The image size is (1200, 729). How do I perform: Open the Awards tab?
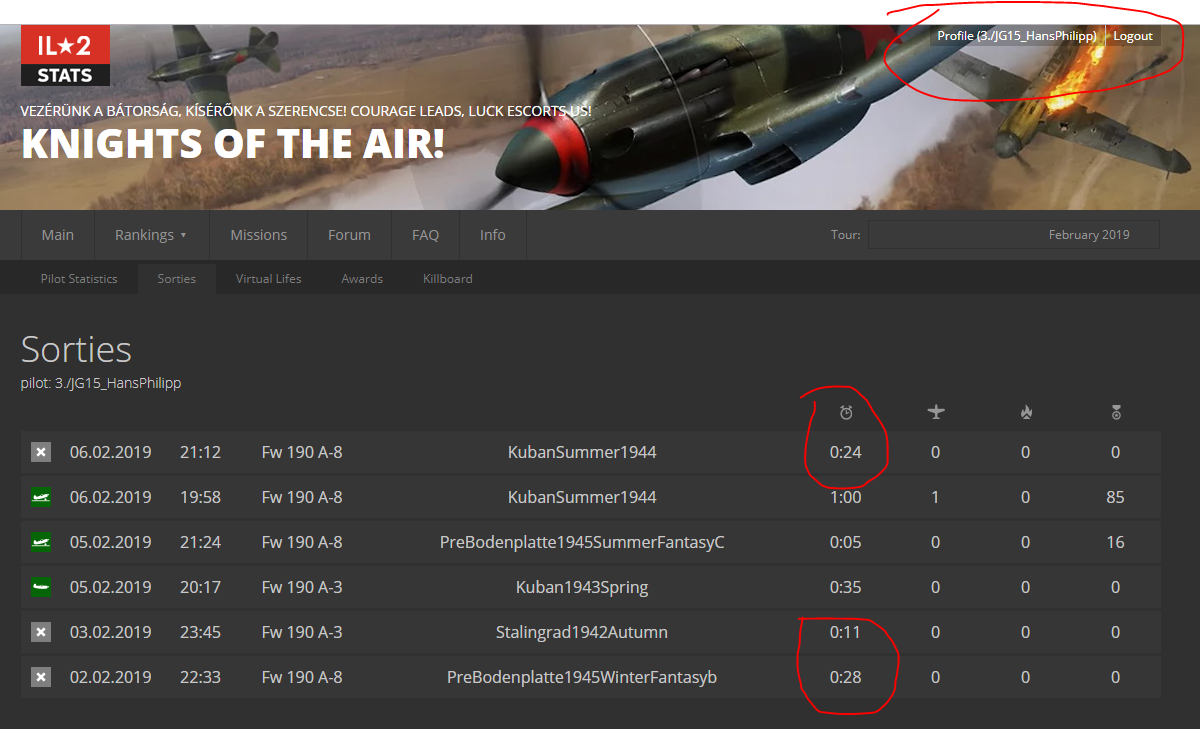point(362,279)
